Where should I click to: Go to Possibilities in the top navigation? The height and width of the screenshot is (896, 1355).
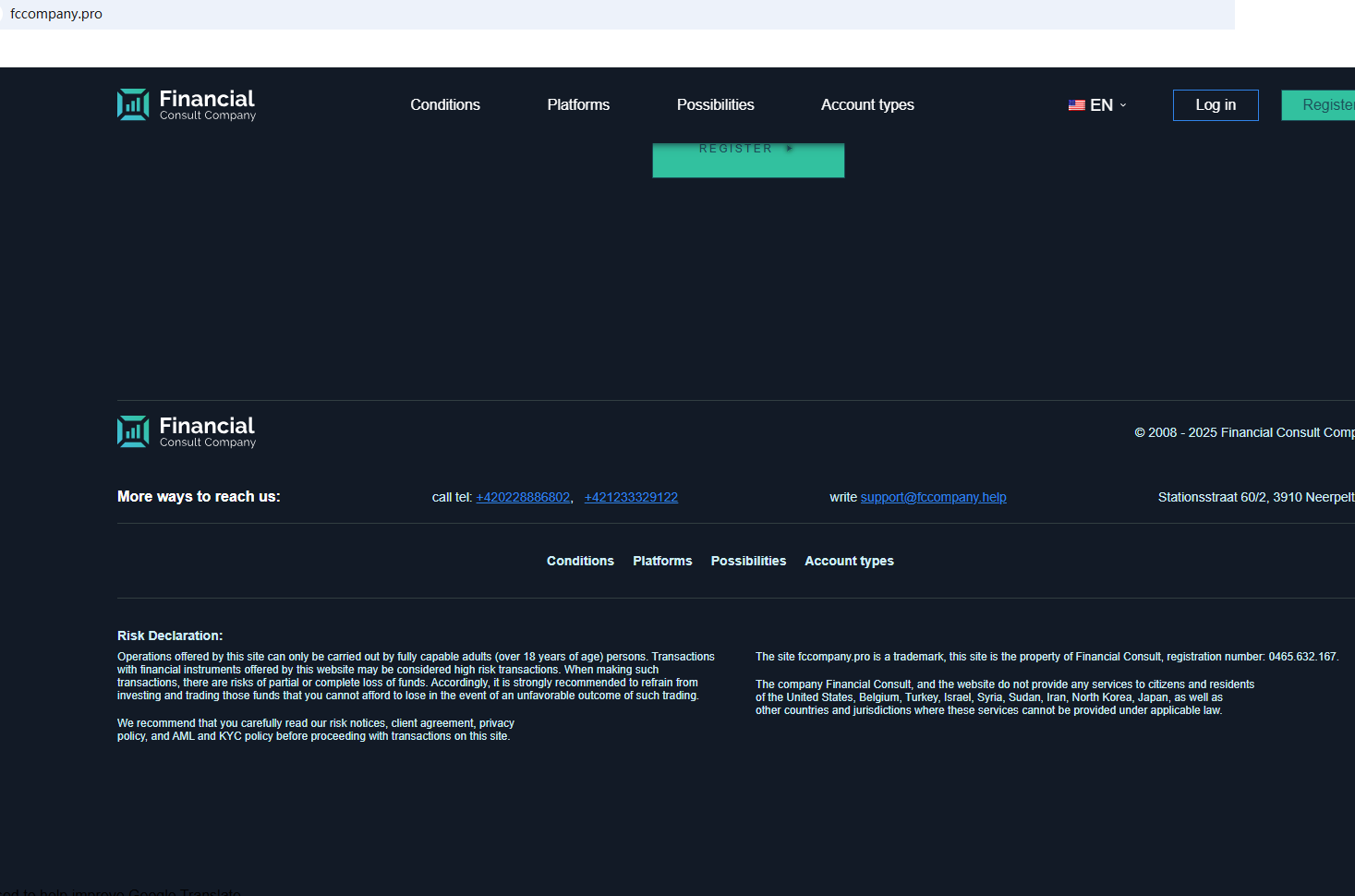[x=715, y=105]
